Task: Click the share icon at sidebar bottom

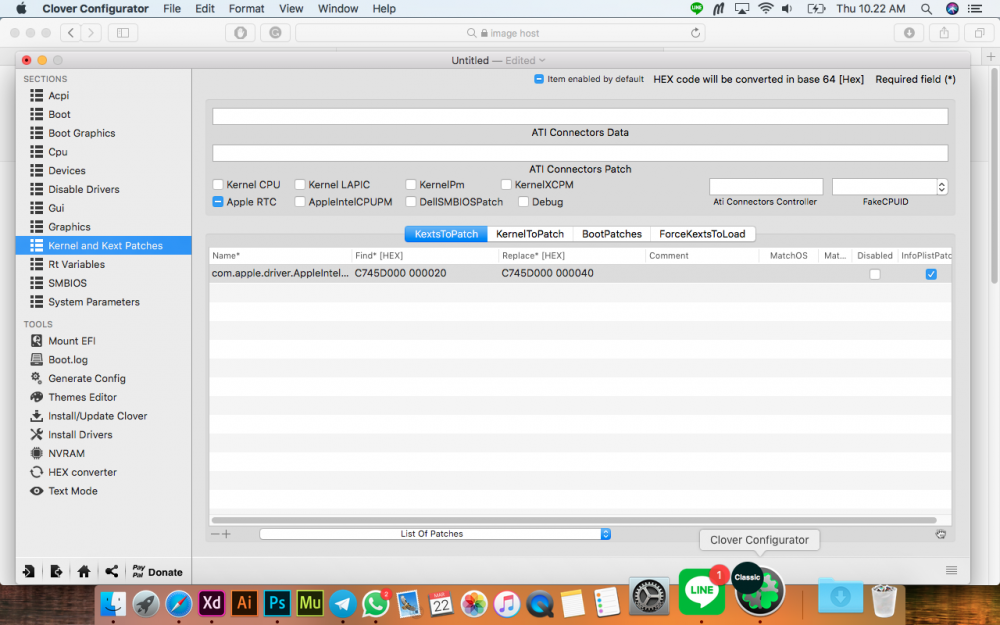Action: (112, 571)
